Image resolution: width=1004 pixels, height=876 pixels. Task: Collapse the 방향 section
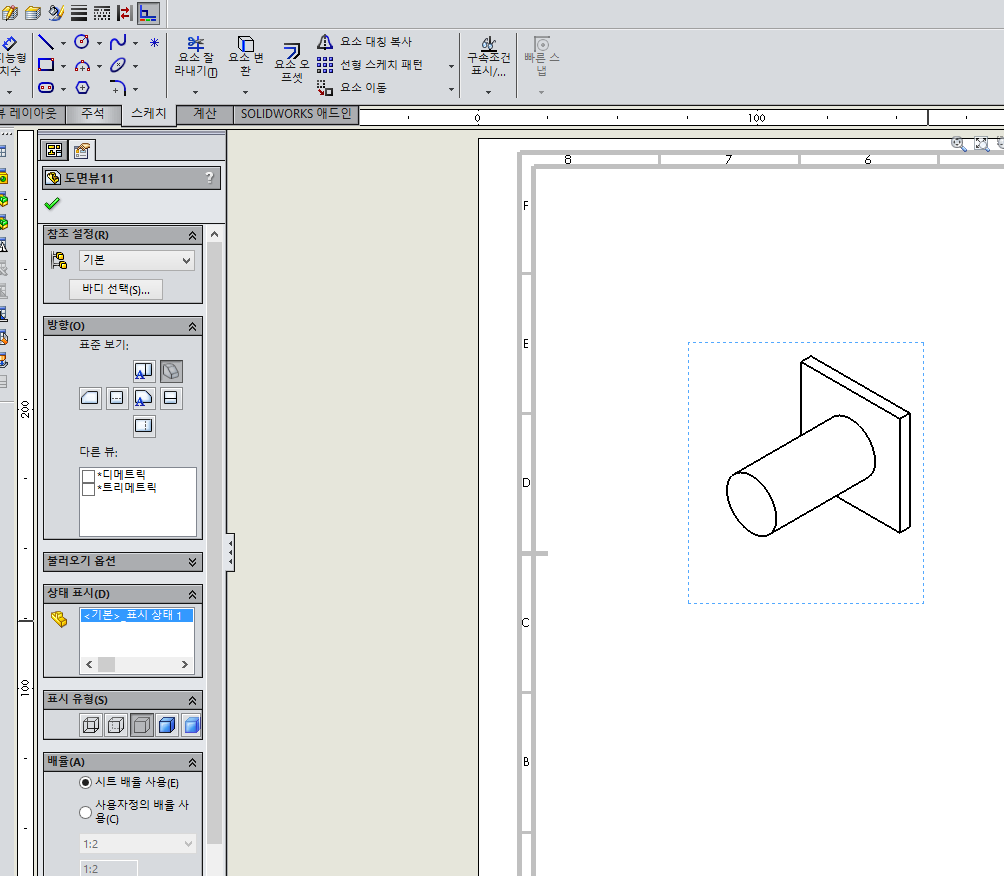coord(192,327)
